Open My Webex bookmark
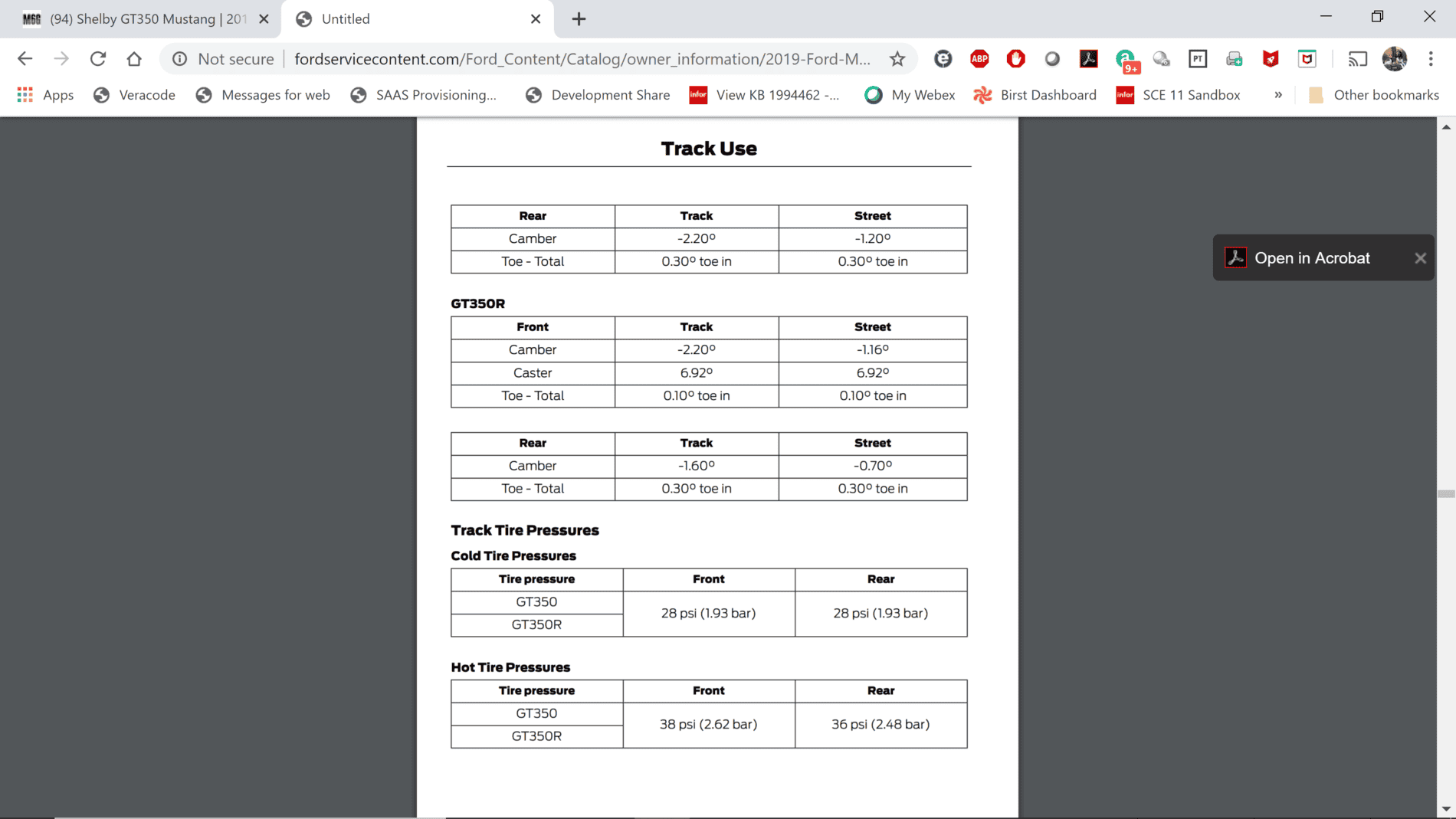The image size is (1456, 819). pos(910,95)
